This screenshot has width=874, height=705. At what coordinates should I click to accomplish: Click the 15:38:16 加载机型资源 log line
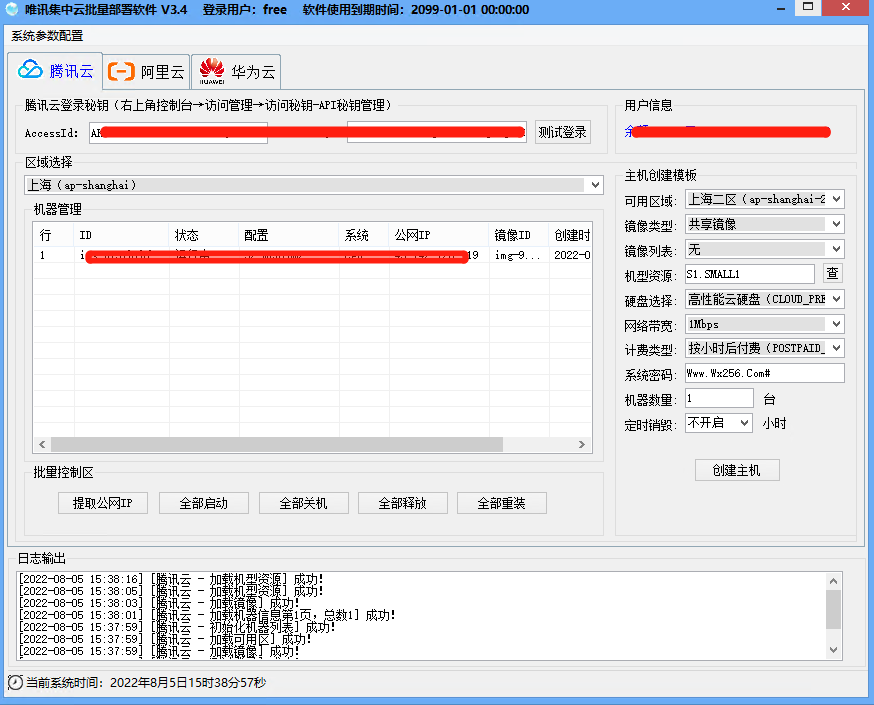[x=171, y=579]
